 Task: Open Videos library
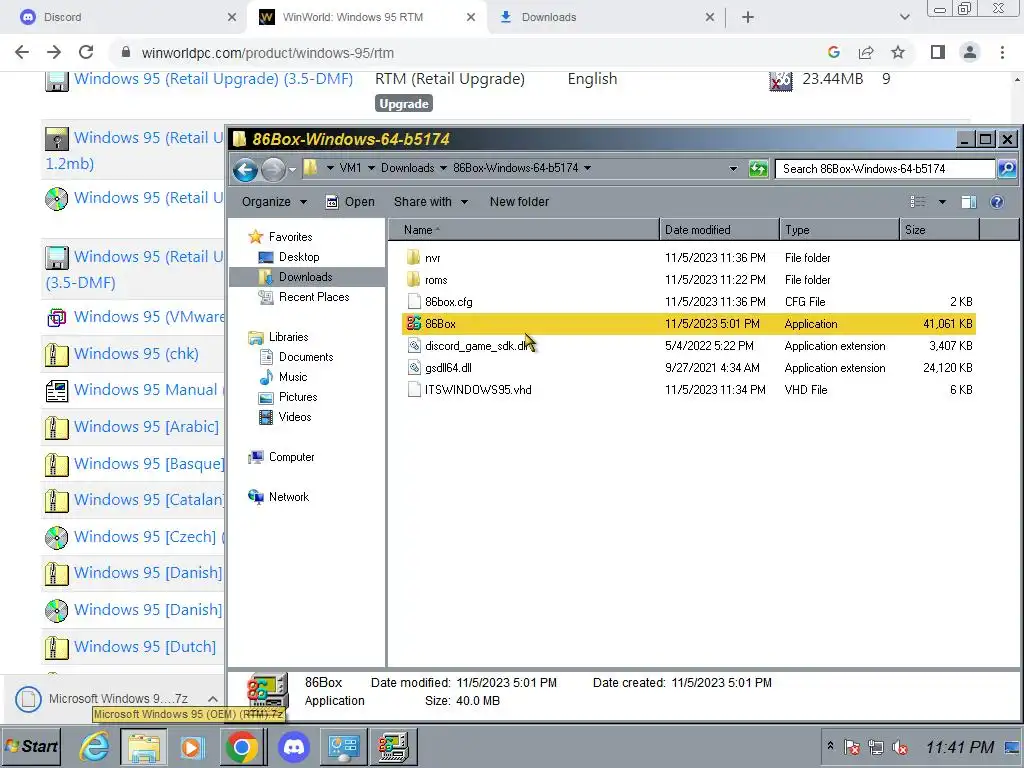(x=285, y=417)
